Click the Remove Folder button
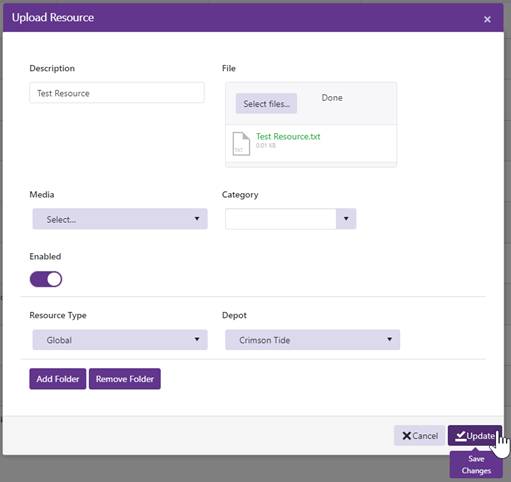Screen dimensions: 511x482 [125, 379]
